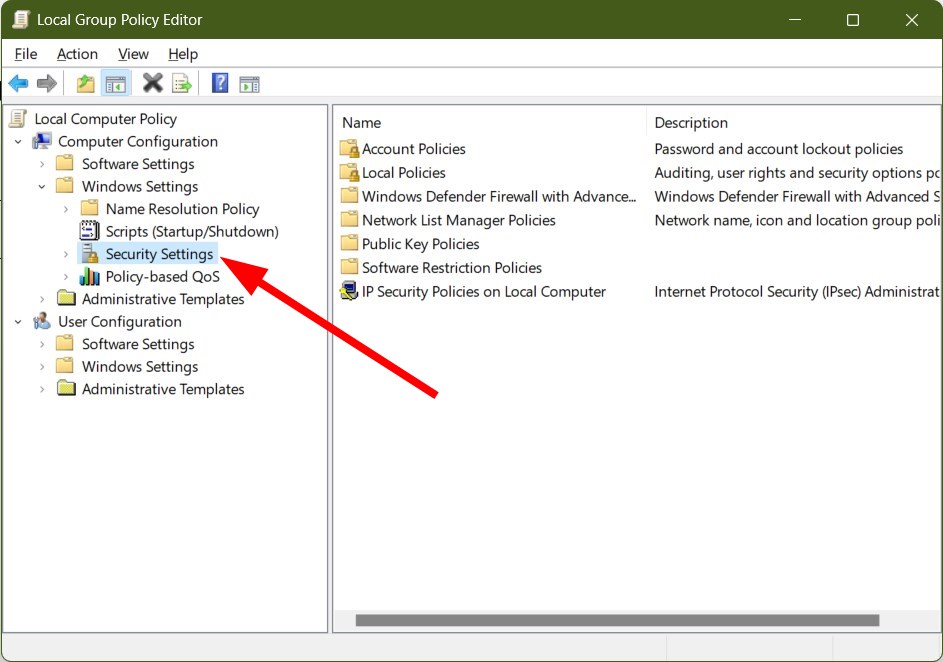Image resolution: width=943 pixels, height=662 pixels.
Task: Collapse the Windows Settings tree node
Action: pos(42,186)
